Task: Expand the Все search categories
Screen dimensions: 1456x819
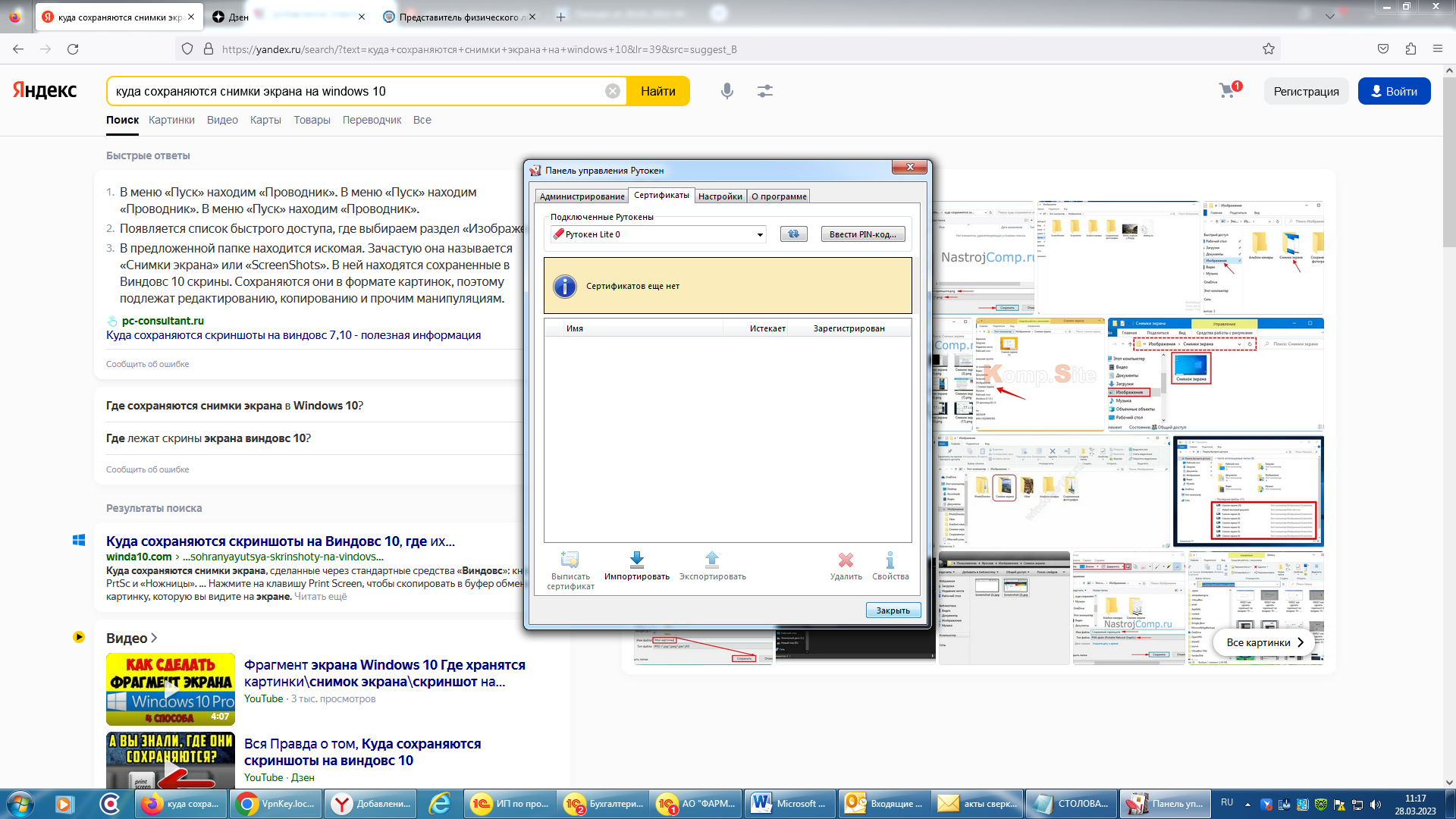Action: (x=422, y=120)
